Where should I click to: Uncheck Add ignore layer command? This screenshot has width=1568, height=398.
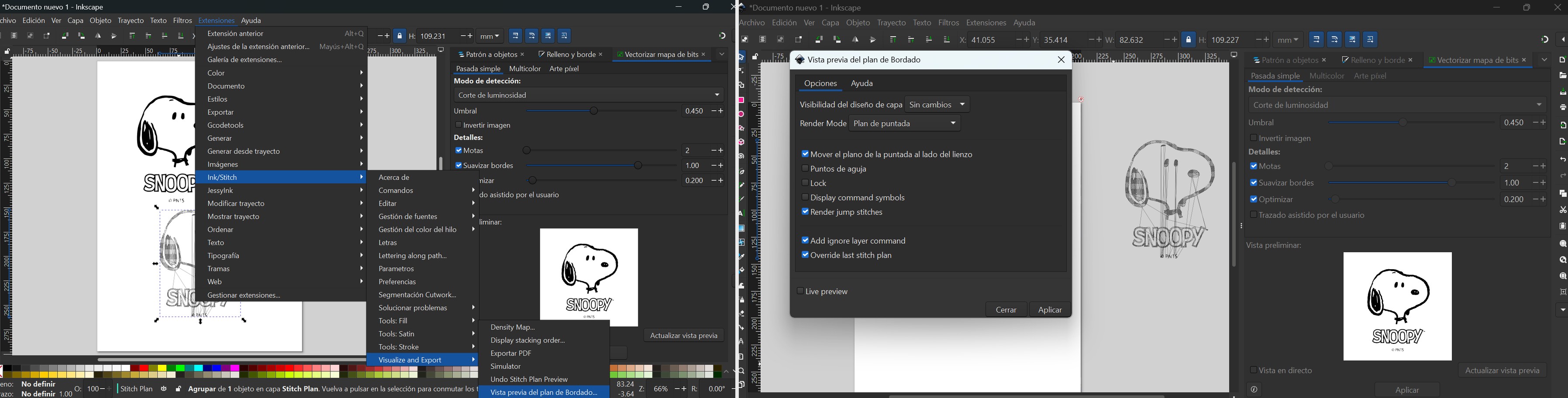point(805,240)
